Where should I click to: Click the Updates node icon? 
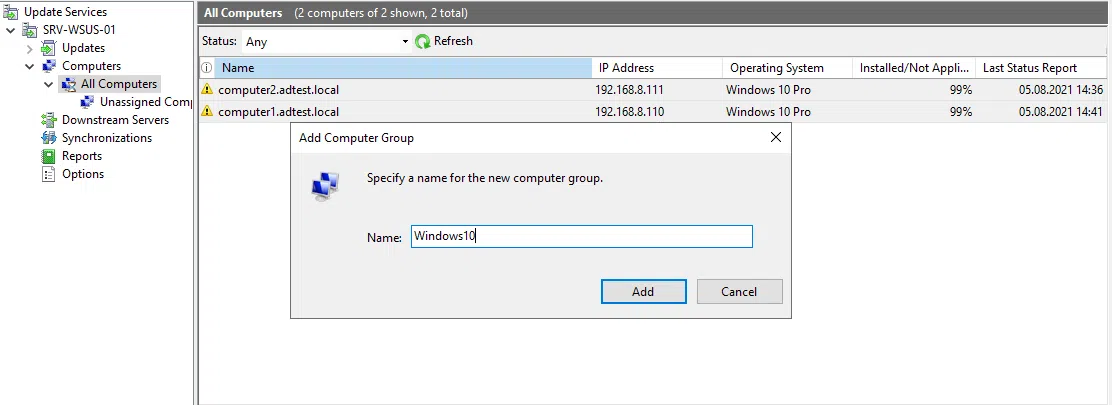pyautogui.click(x=49, y=48)
